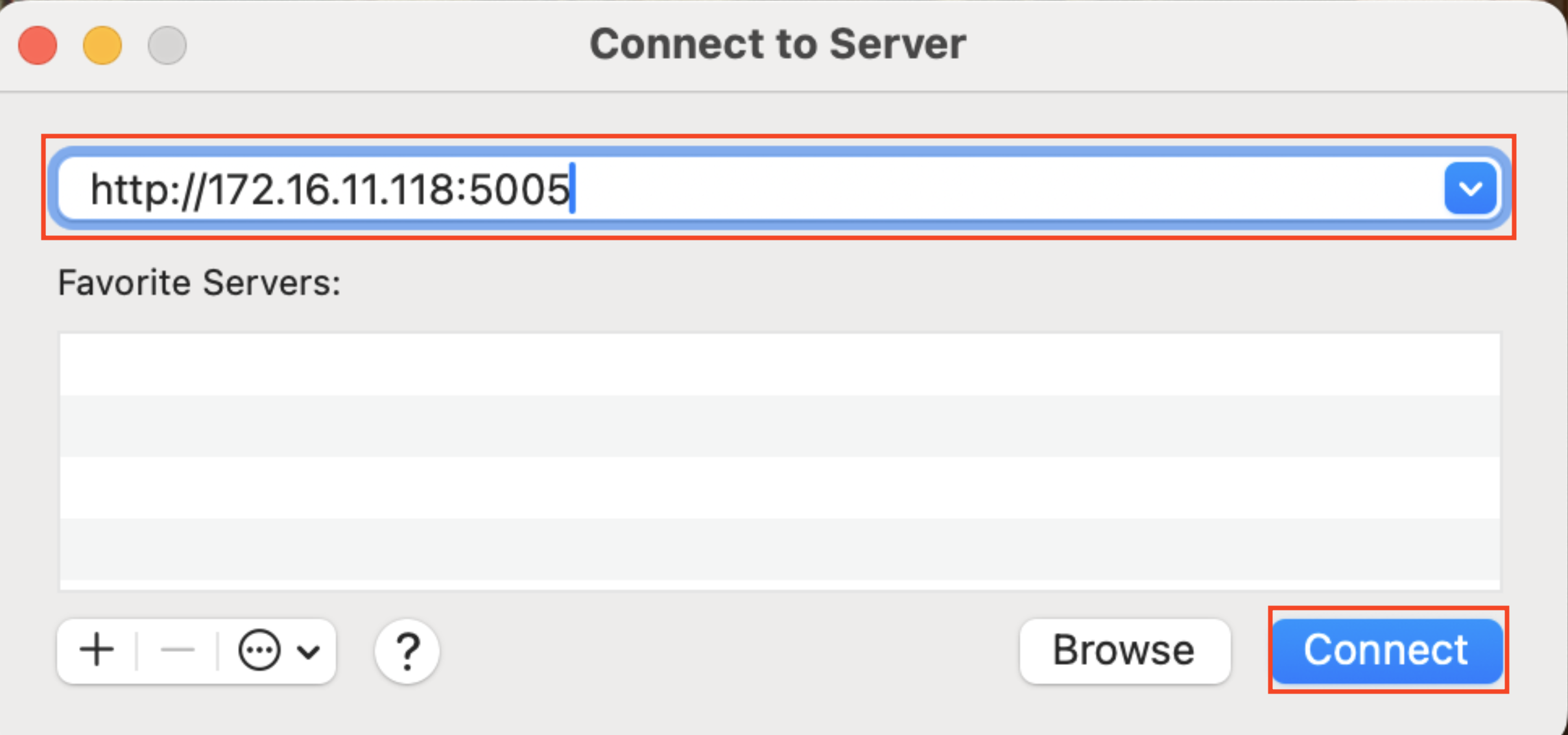Image resolution: width=1568 pixels, height=735 pixels.
Task: Click the gray disabled zoom window button
Action: click(x=167, y=45)
